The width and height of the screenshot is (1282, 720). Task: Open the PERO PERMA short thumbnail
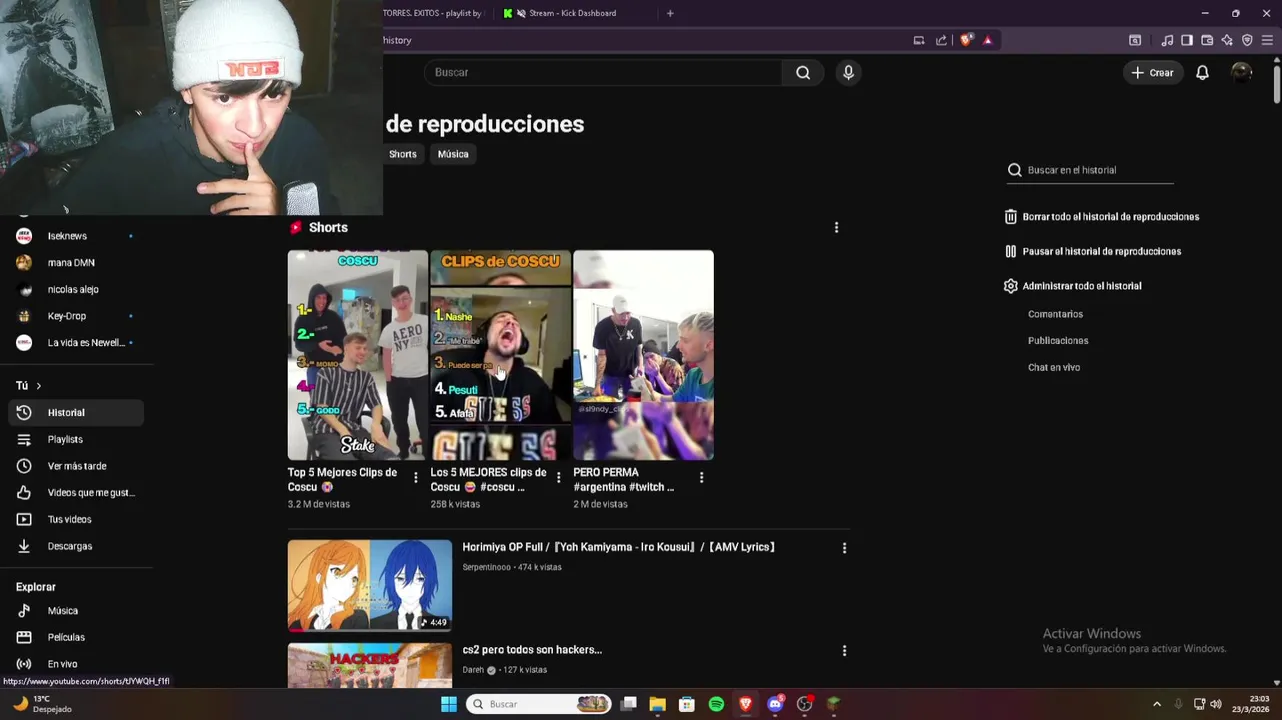(643, 355)
